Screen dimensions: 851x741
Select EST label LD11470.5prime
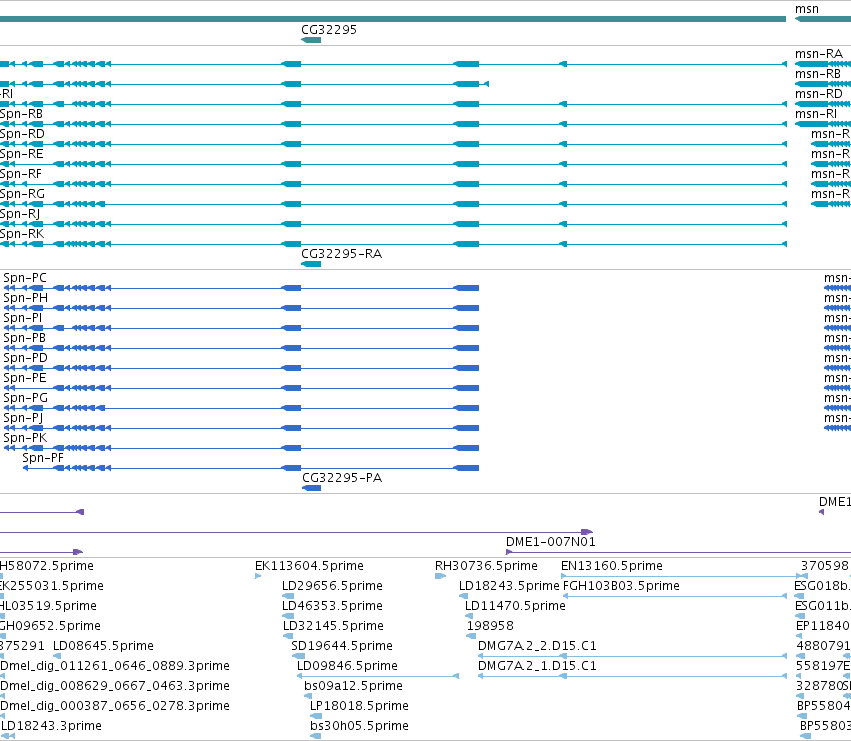coord(515,606)
